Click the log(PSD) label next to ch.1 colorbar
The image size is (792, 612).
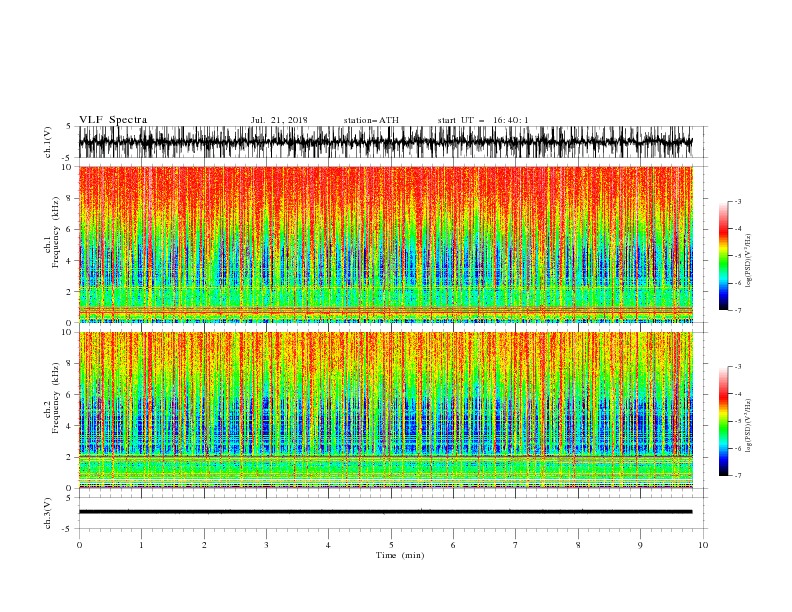click(x=748, y=260)
